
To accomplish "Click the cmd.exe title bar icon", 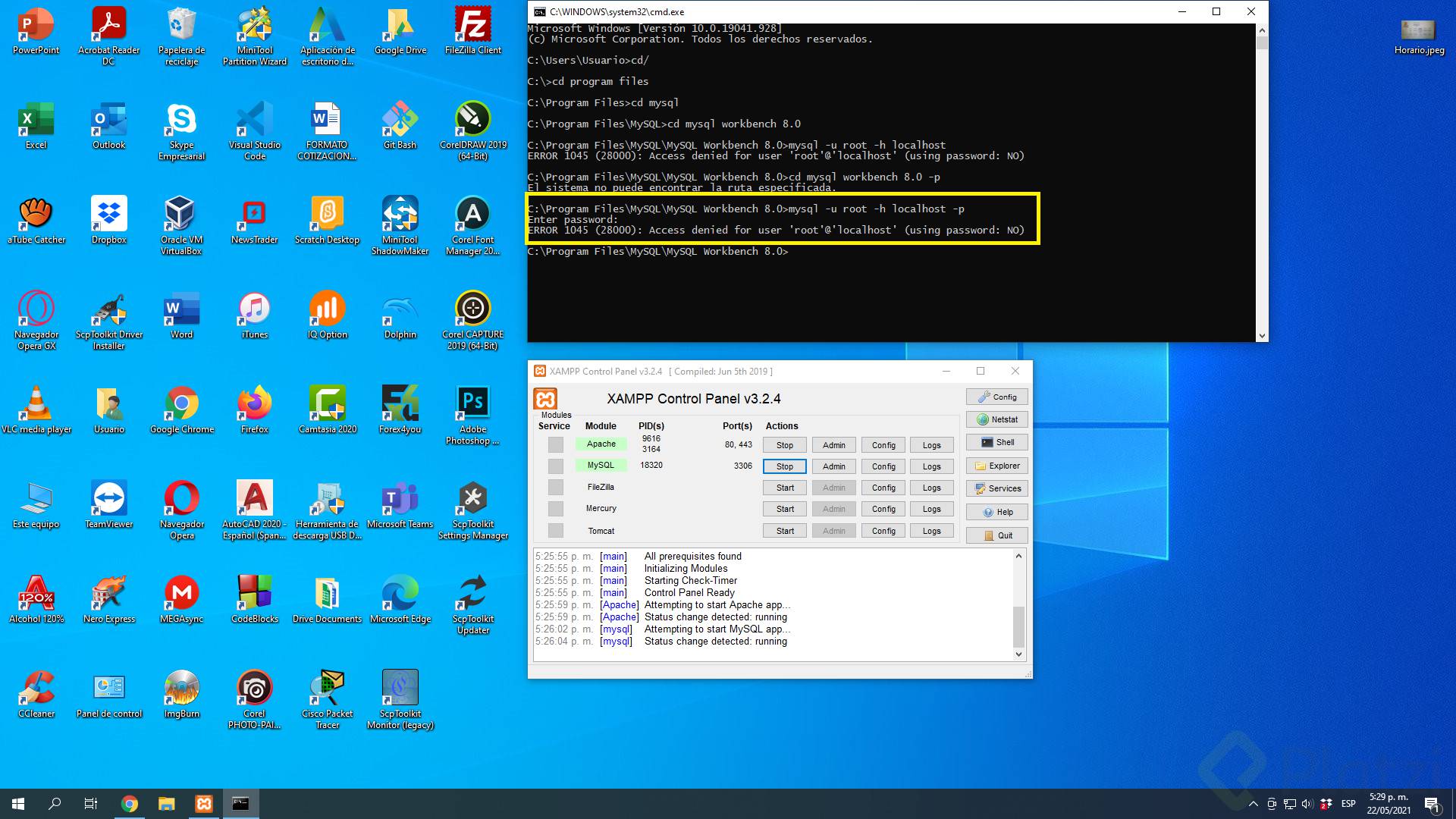I will click(x=539, y=11).
